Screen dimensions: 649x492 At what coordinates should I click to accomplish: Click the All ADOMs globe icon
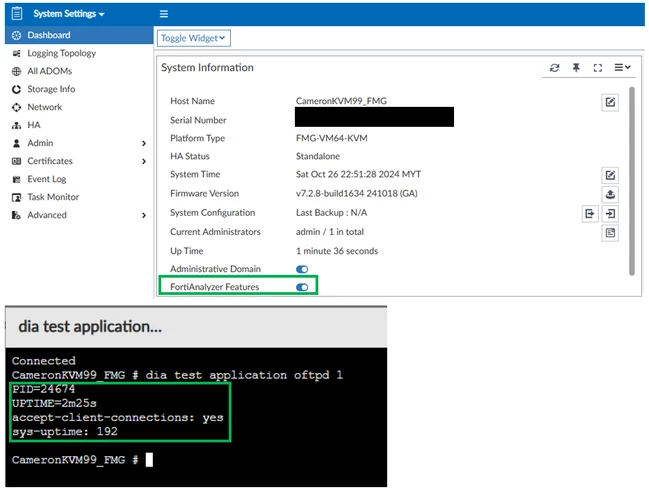(16, 72)
